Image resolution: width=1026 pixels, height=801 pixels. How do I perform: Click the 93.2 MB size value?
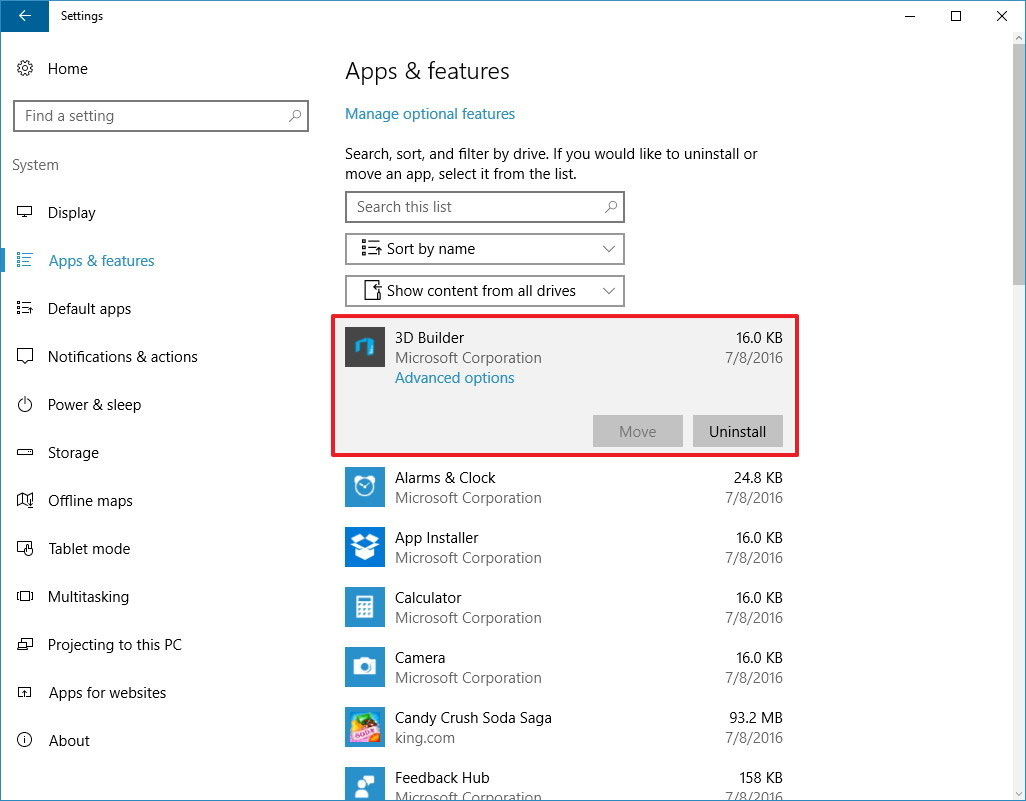click(x=756, y=718)
